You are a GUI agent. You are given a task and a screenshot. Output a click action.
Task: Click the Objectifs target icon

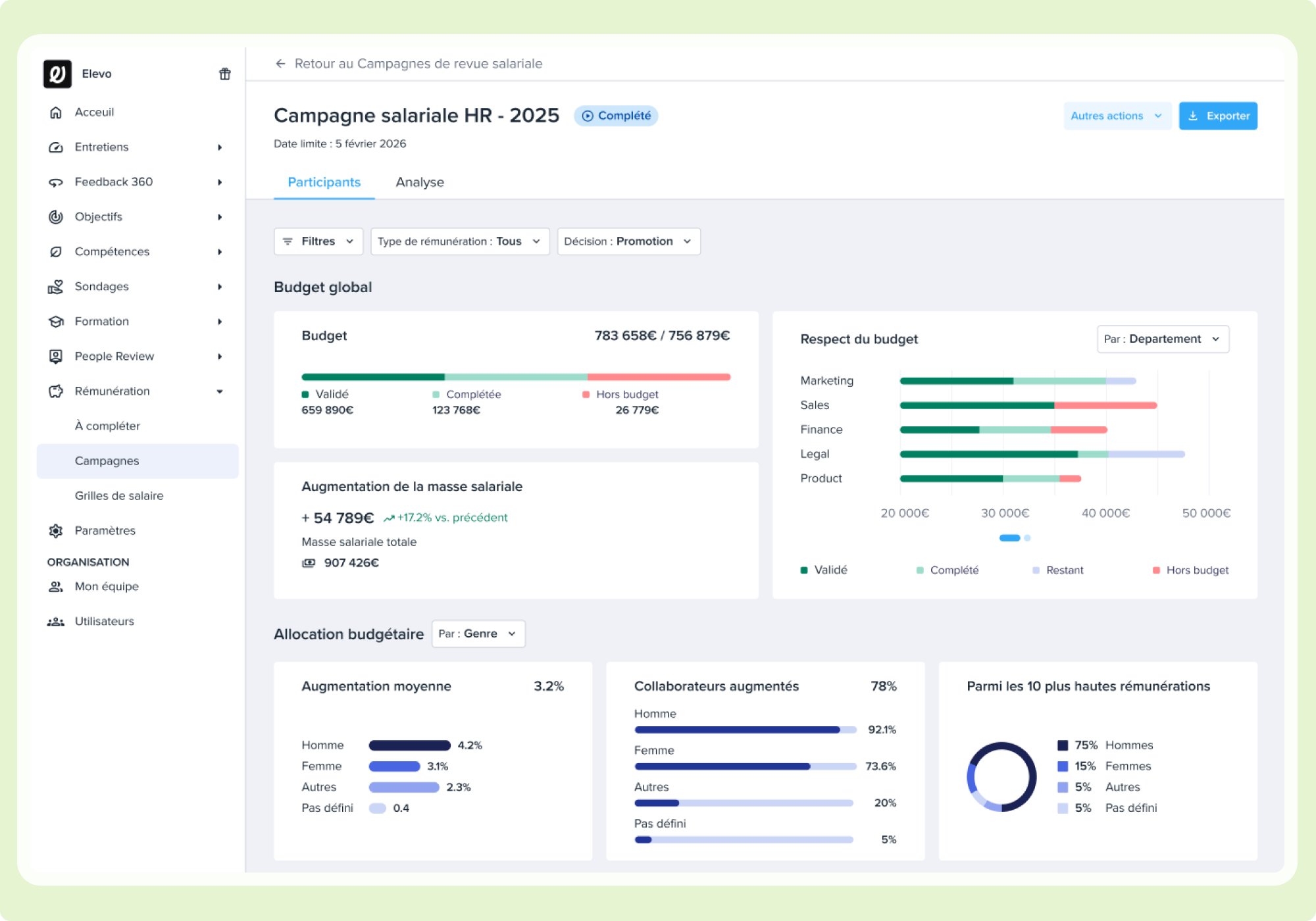(56, 217)
